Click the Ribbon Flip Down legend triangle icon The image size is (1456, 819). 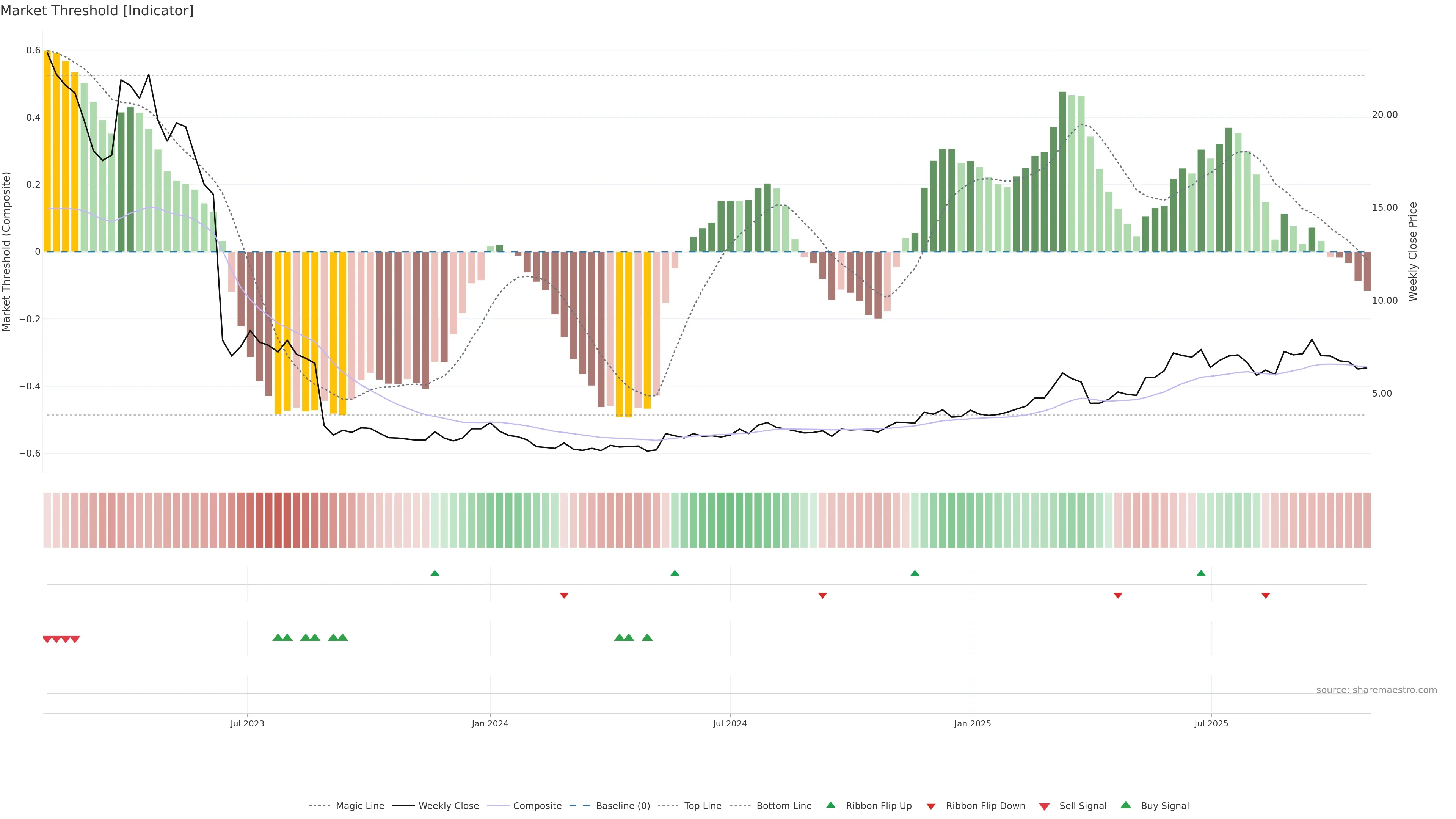point(930,806)
